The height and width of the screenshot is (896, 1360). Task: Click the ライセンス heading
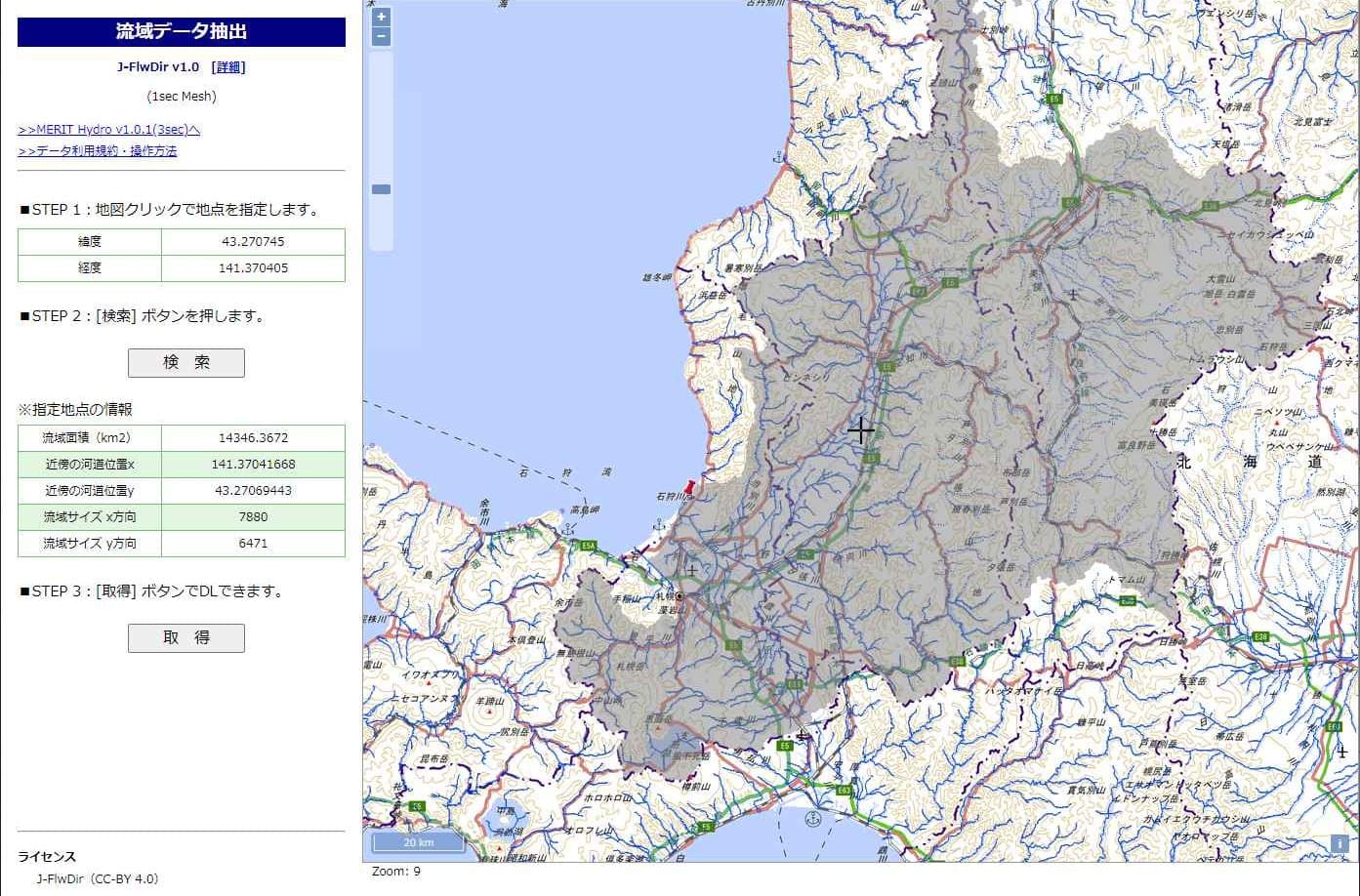[47, 857]
